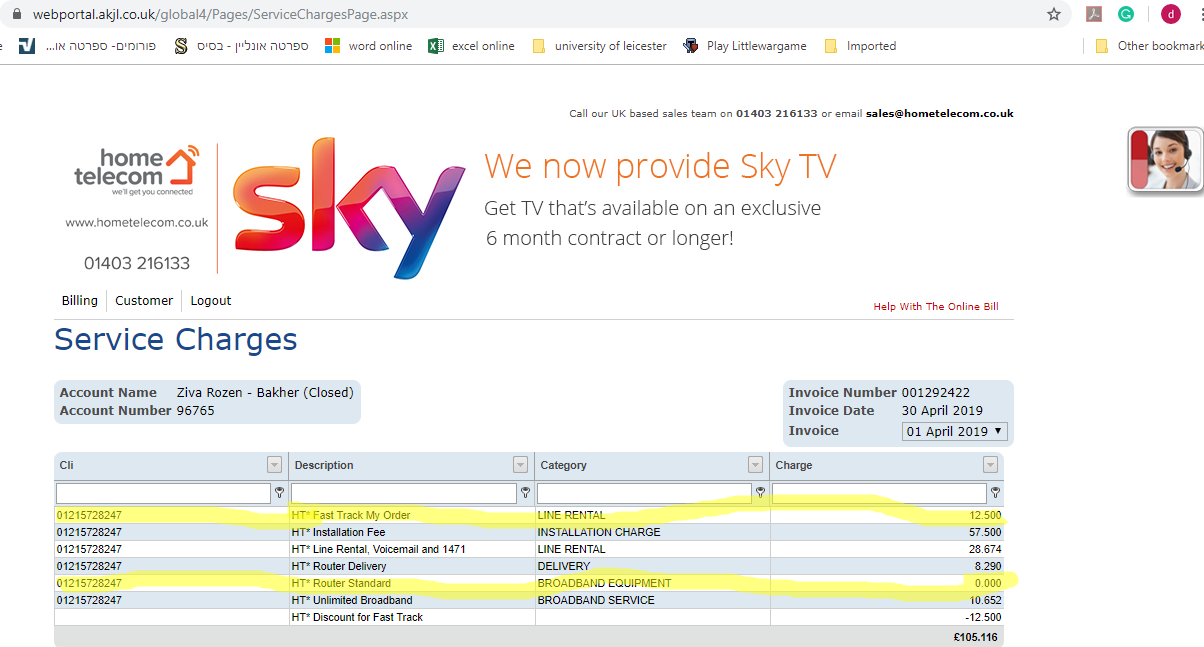Select HT* Line Rental, Voicemail and 1471

pyautogui.click(x=529, y=549)
